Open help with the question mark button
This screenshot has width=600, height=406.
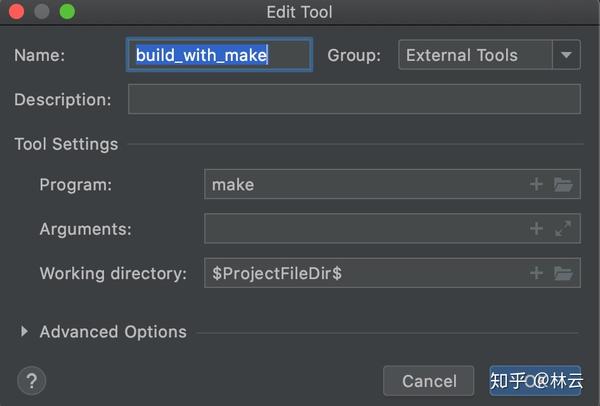pos(32,380)
